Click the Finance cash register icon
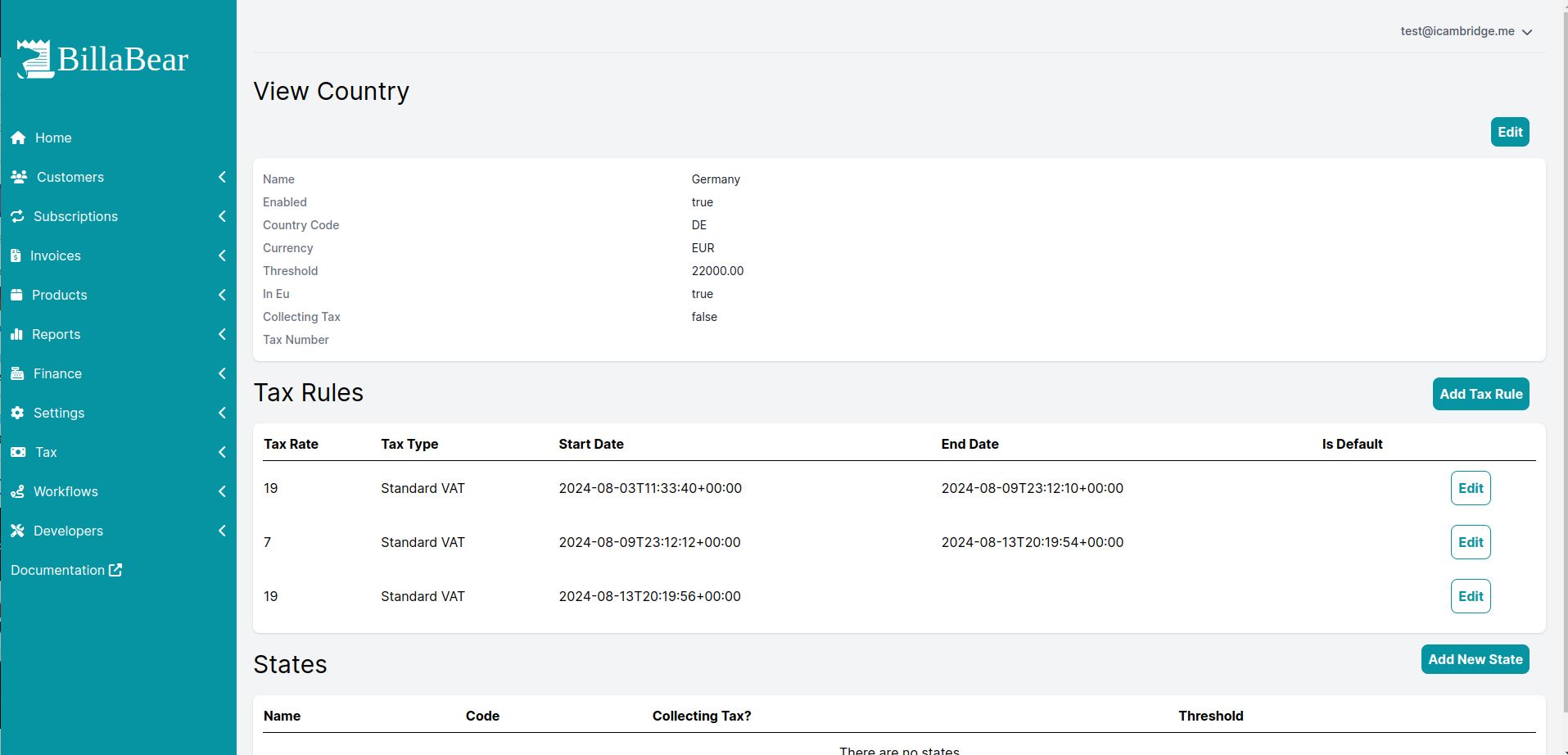The height and width of the screenshot is (755, 1568). pyautogui.click(x=17, y=373)
